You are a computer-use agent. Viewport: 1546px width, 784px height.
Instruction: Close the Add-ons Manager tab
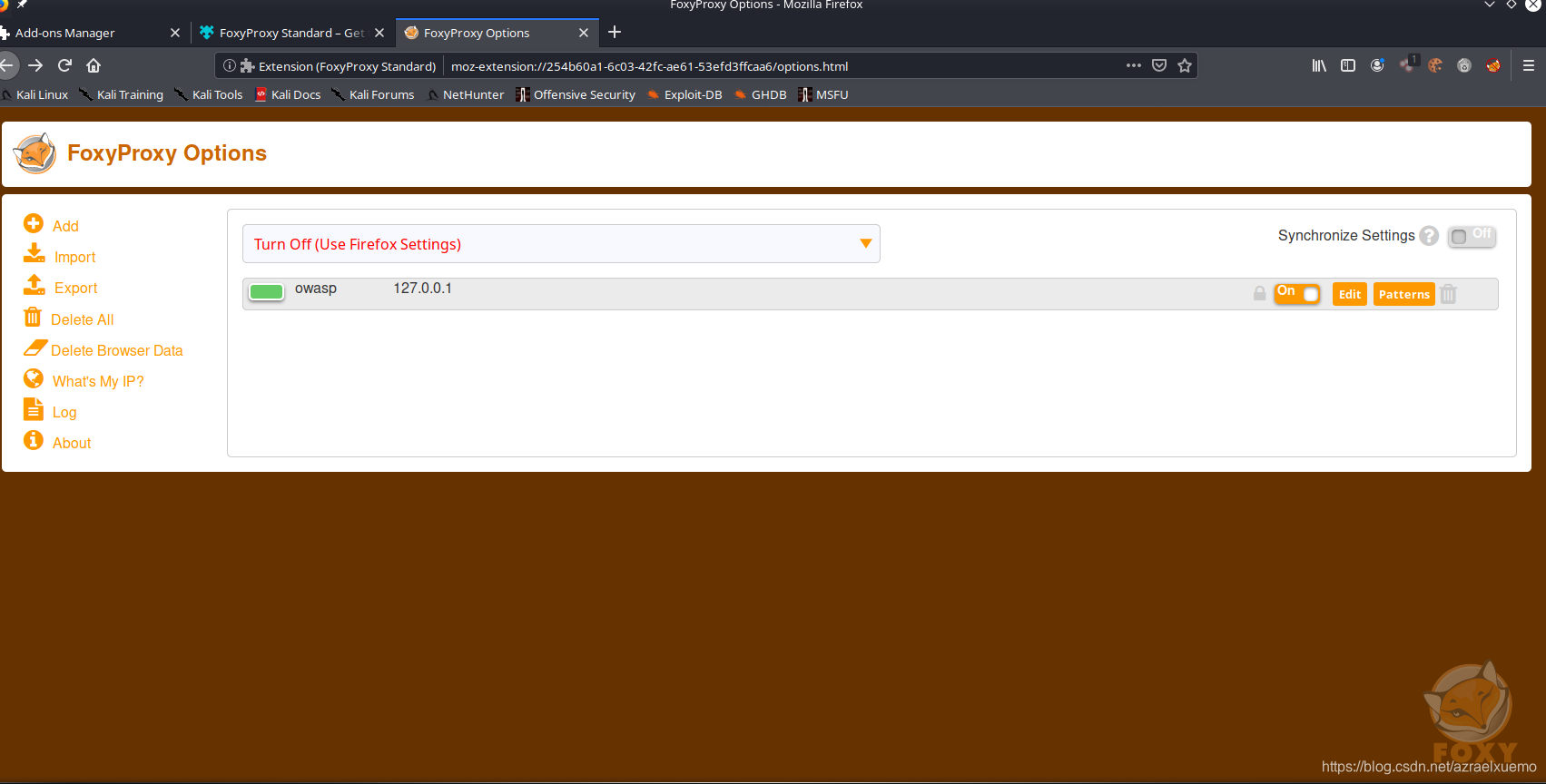(175, 33)
